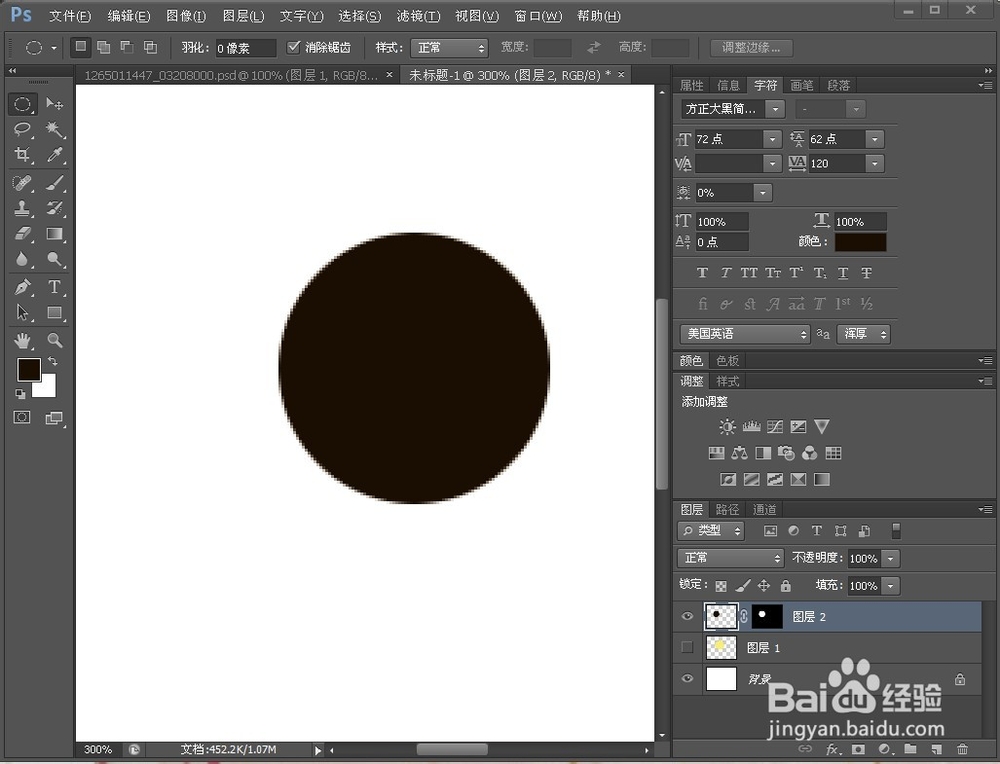Open the 文件(F) menu
Image resolution: width=1000 pixels, height=764 pixels.
click(x=70, y=16)
